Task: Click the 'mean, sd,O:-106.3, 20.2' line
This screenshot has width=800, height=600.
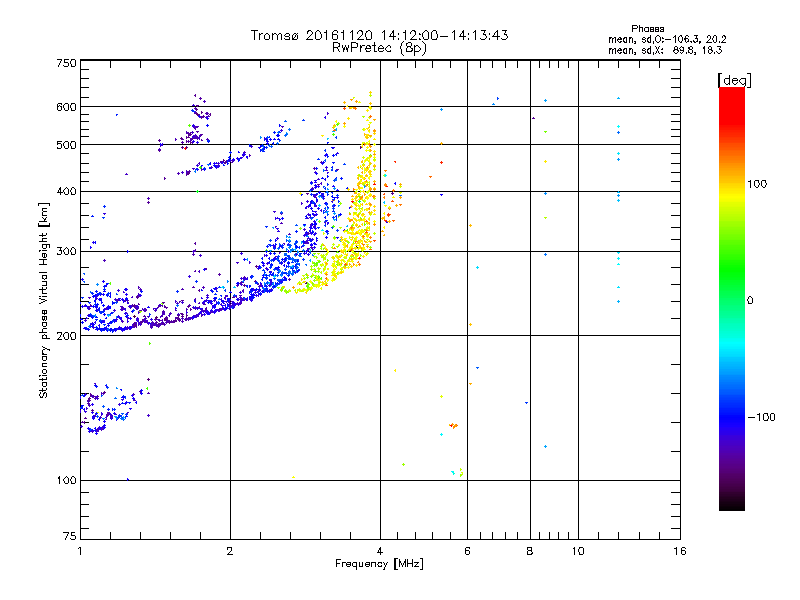Action: pos(667,39)
